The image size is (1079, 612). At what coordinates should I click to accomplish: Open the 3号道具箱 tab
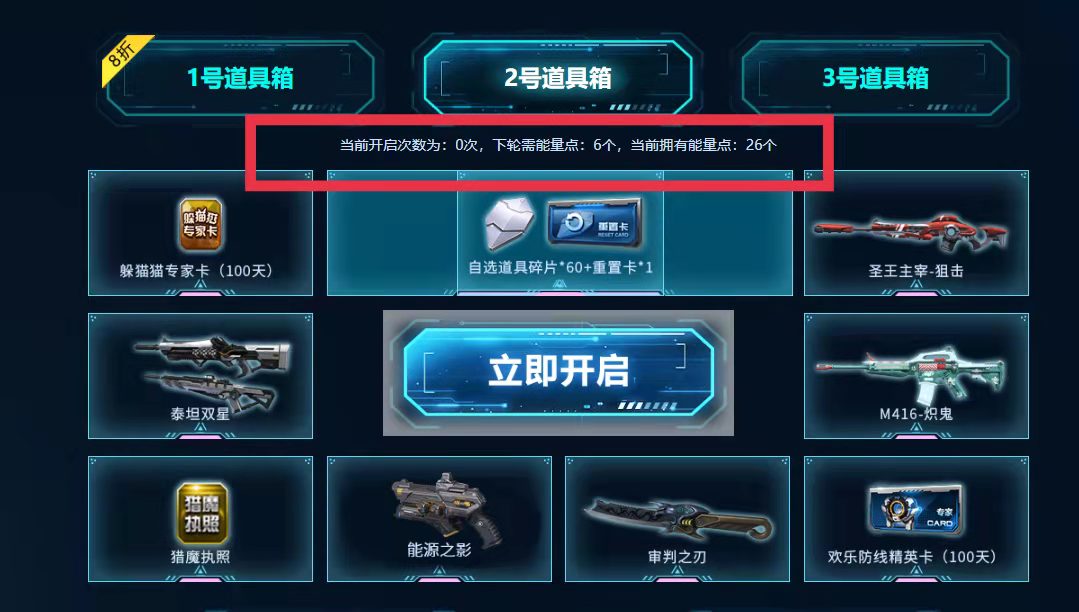tap(875, 77)
